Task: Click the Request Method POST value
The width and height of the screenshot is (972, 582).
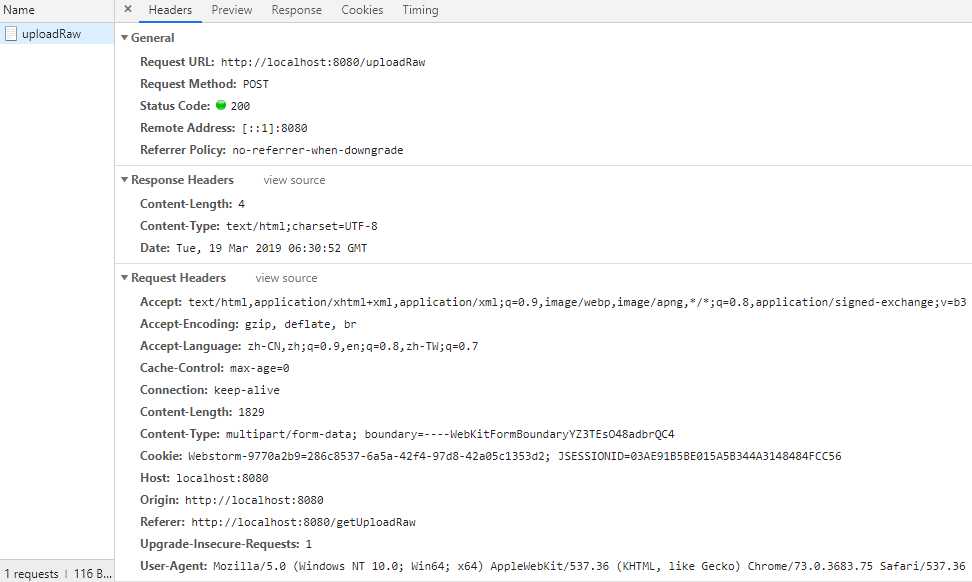Action: [x=255, y=84]
